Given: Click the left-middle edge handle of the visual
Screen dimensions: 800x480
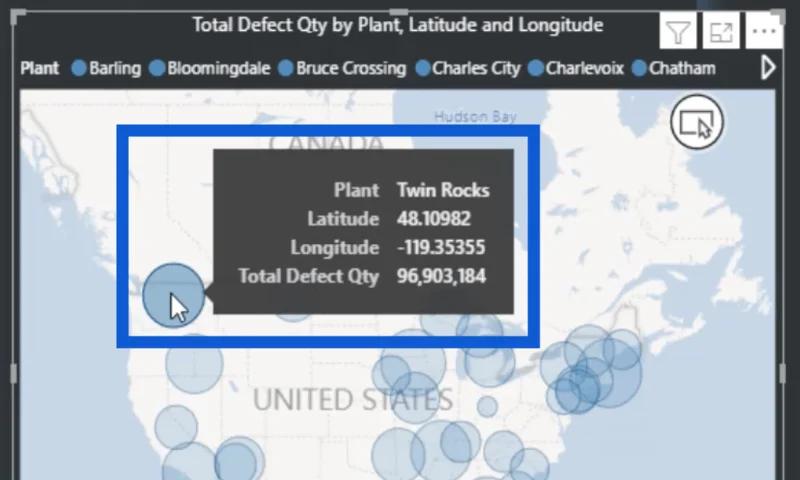Looking at the screenshot, I should click(x=14, y=374).
